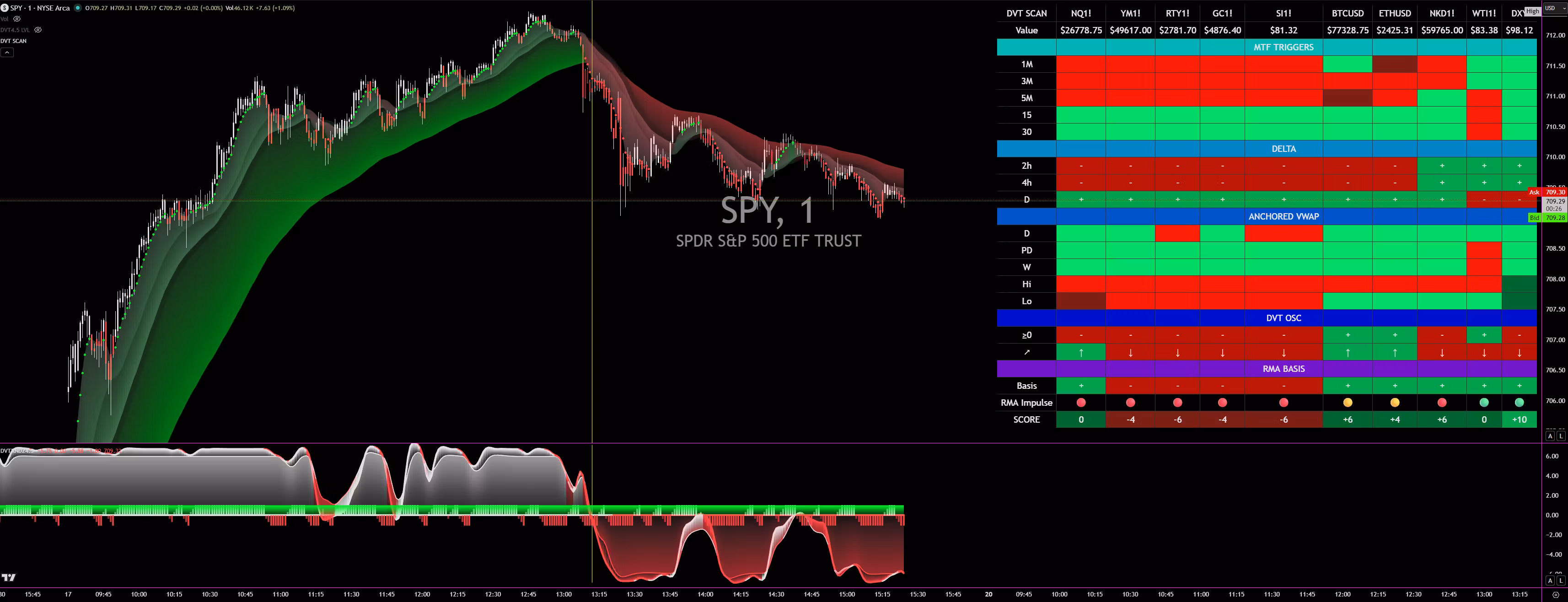Collapse the indicator legend with chevron
This screenshot has width=1568, height=602.
7,52
